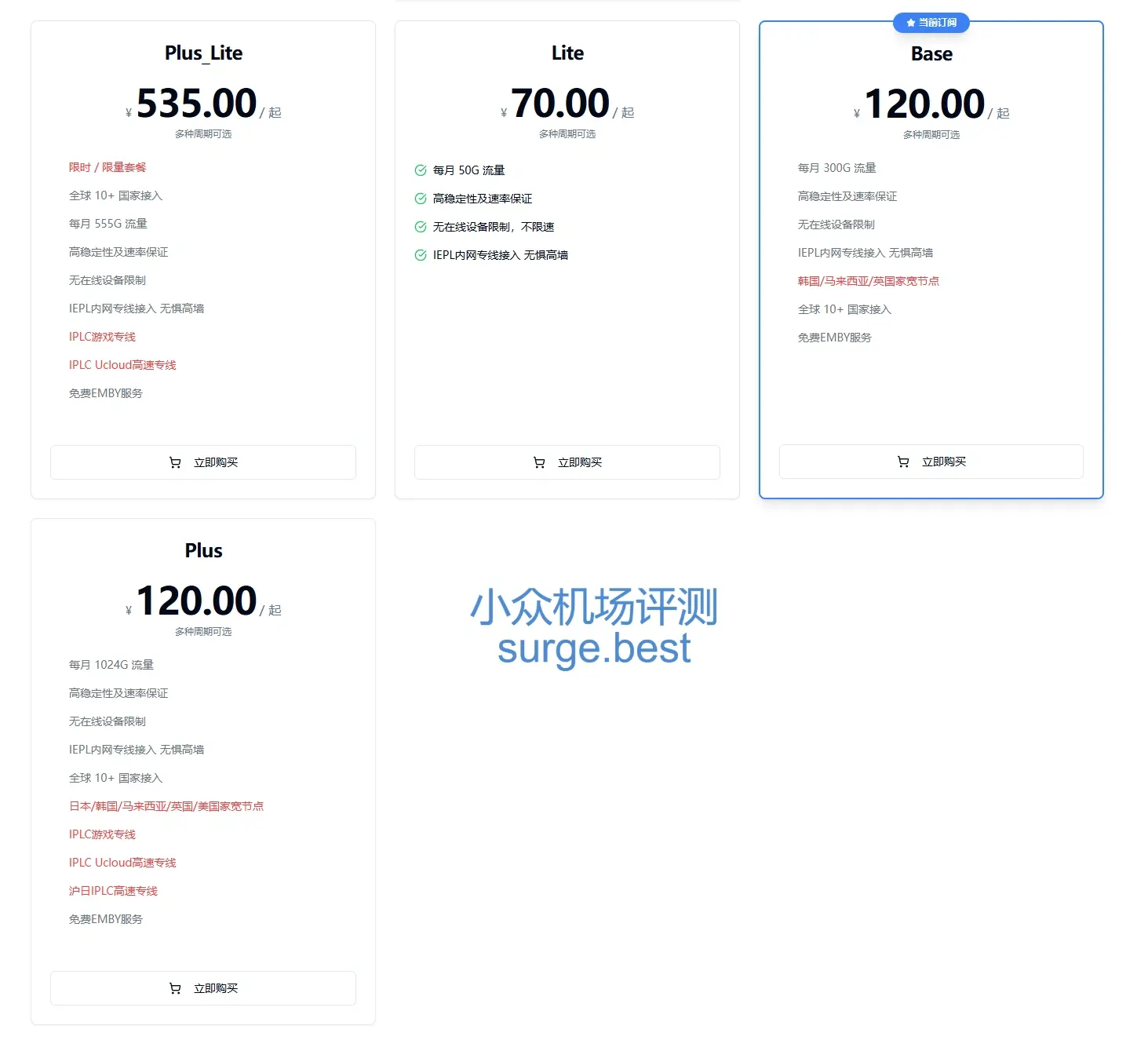Click the 每月 1024G 流量 feature line
1148x1044 pixels.
[x=111, y=665]
